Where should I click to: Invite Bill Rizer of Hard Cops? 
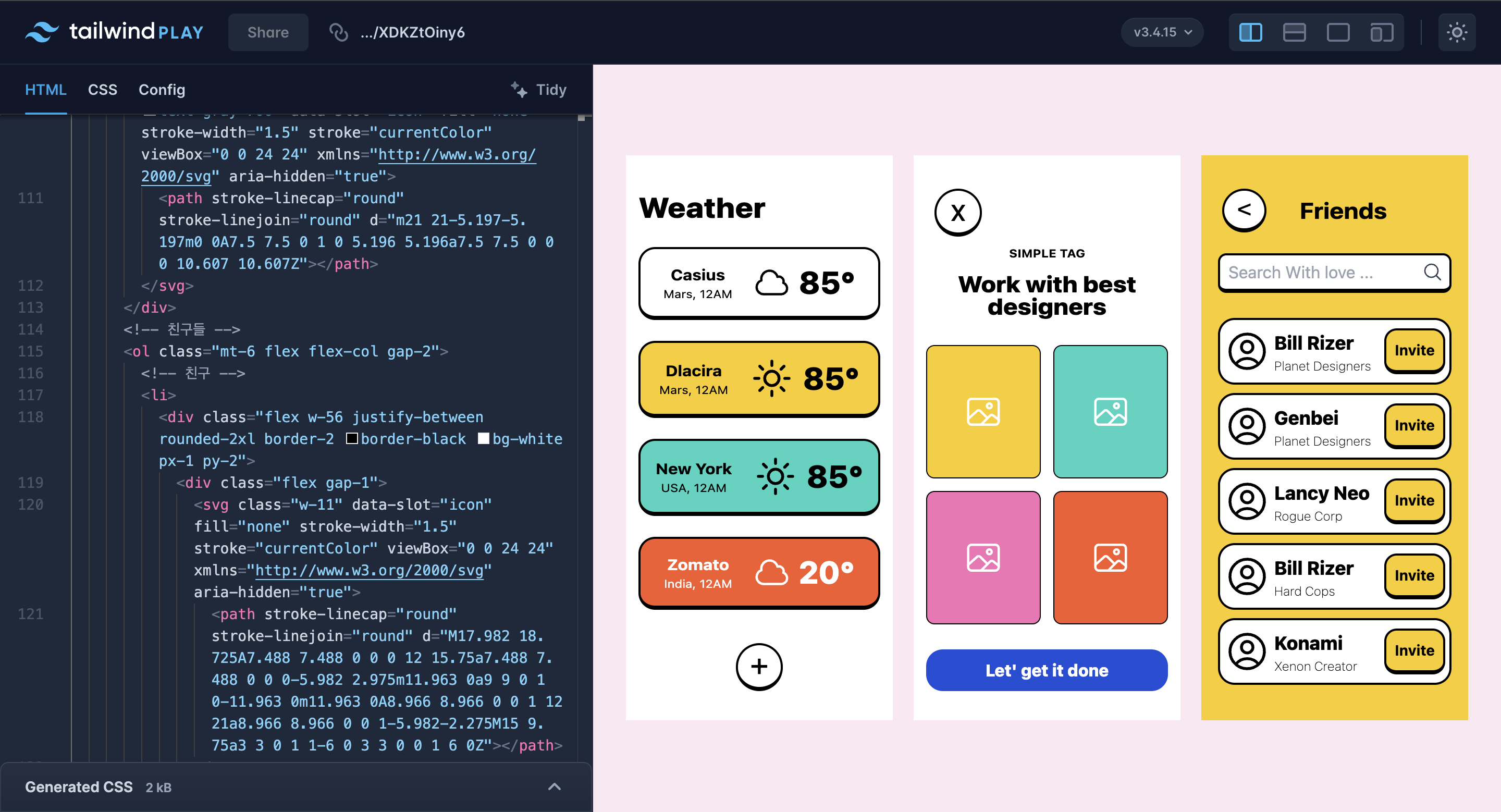(1414, 576)
